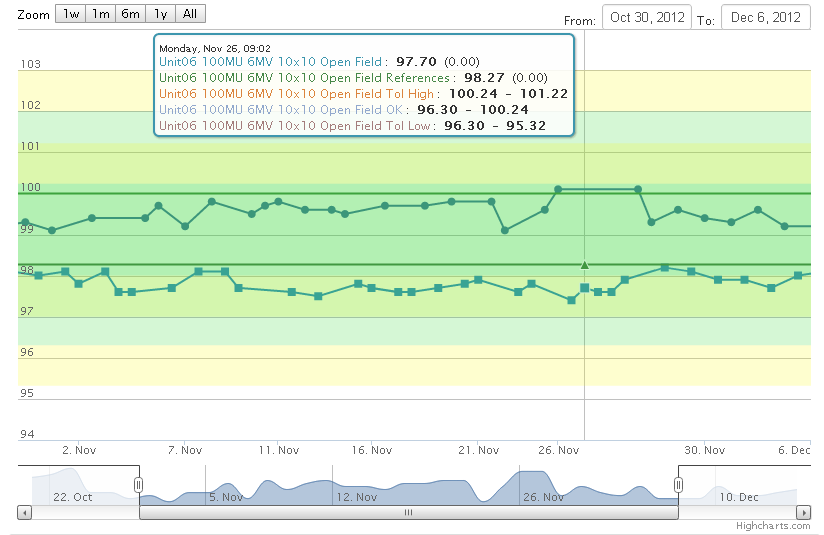Click the 'Open Field References' tooltip line

pyautogui.click(x=353, y=78)
